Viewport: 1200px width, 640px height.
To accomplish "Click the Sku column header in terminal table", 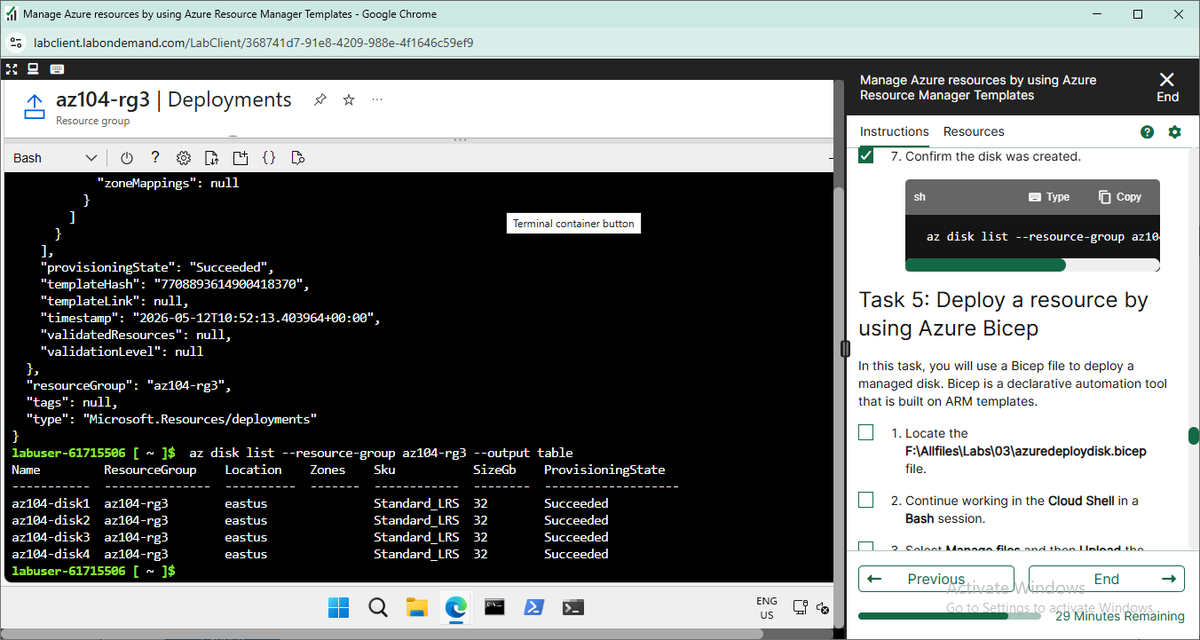I will coord(384,469).
